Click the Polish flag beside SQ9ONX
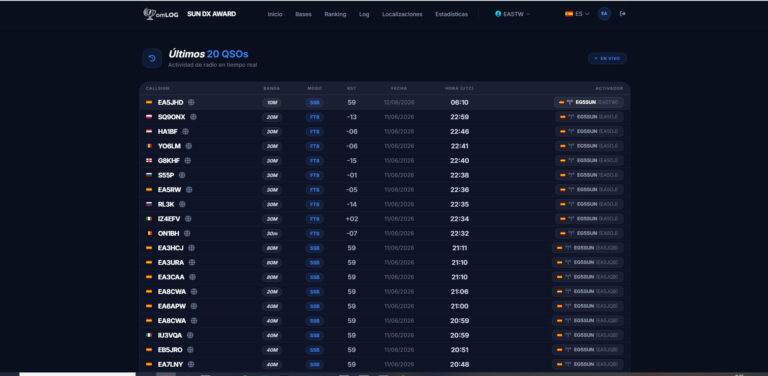768x376 pixels. tap(149, 117)
